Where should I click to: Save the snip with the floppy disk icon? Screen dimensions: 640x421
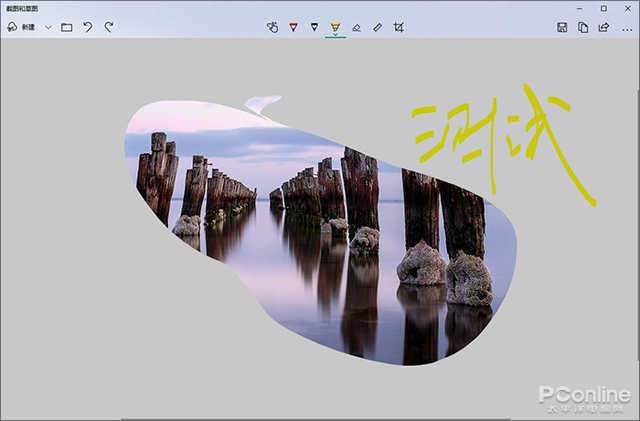(562, 27)
